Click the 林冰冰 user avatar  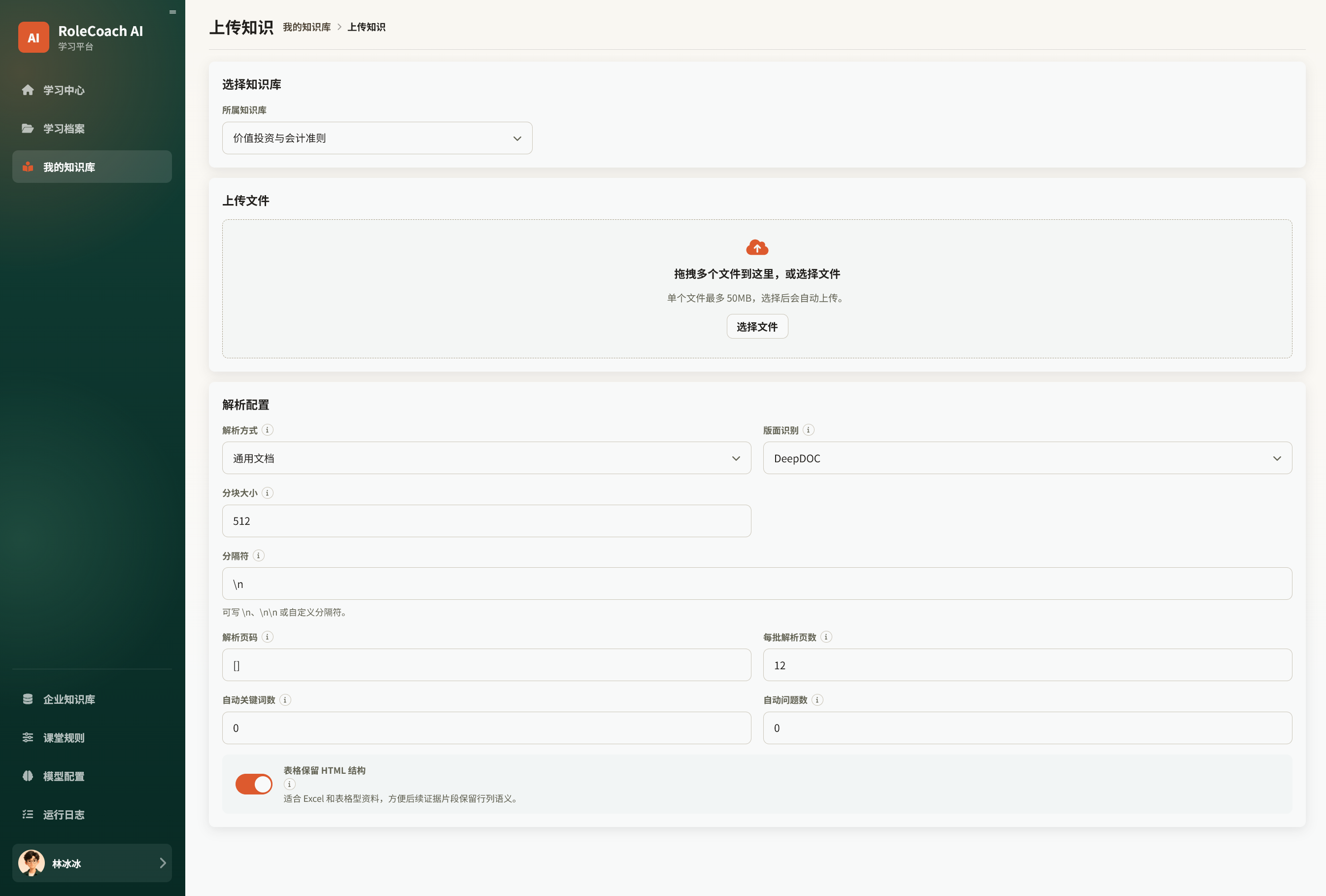32,863
